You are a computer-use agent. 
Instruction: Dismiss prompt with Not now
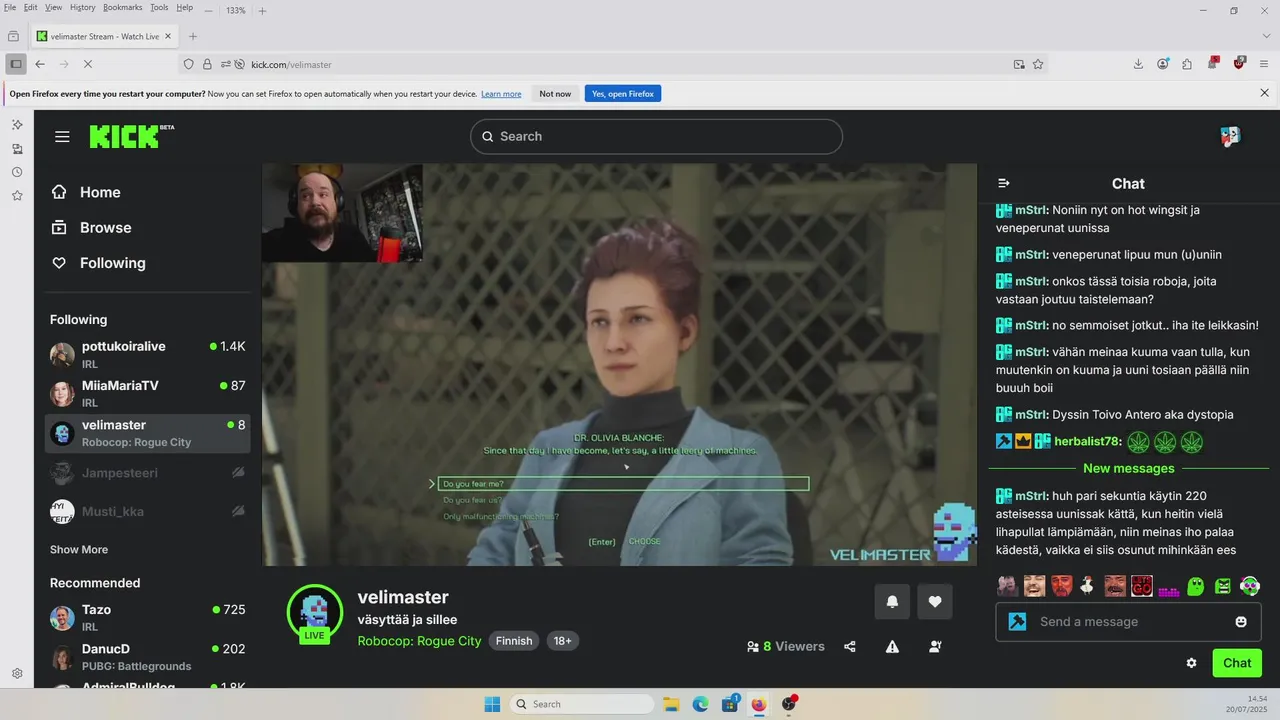pyautogui.click(x=555, y=94)
